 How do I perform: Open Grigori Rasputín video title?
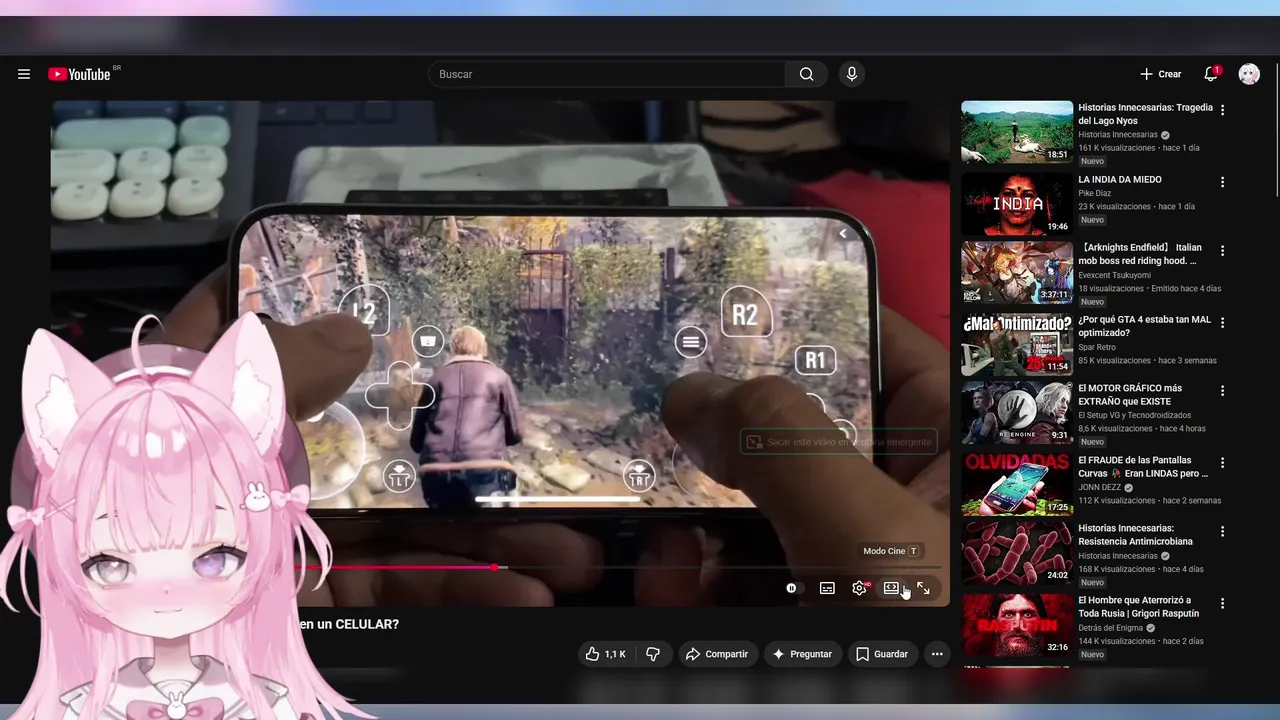(x=1138, y=607)
